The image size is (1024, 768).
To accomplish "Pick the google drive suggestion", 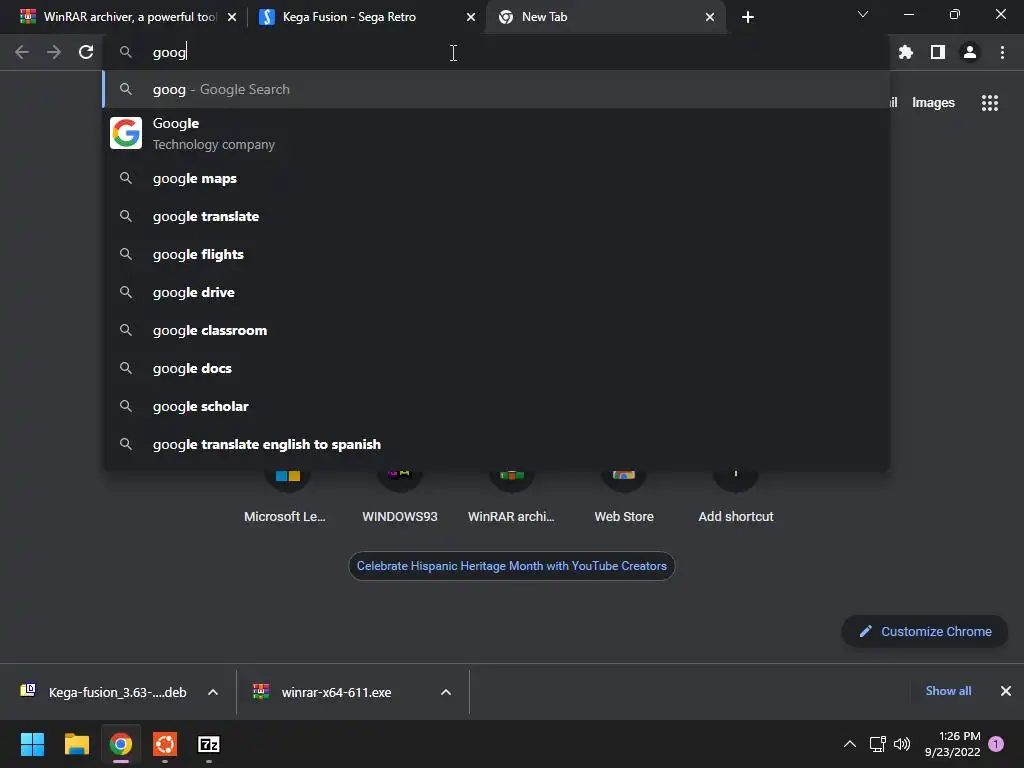I will [x=496, y=292].
